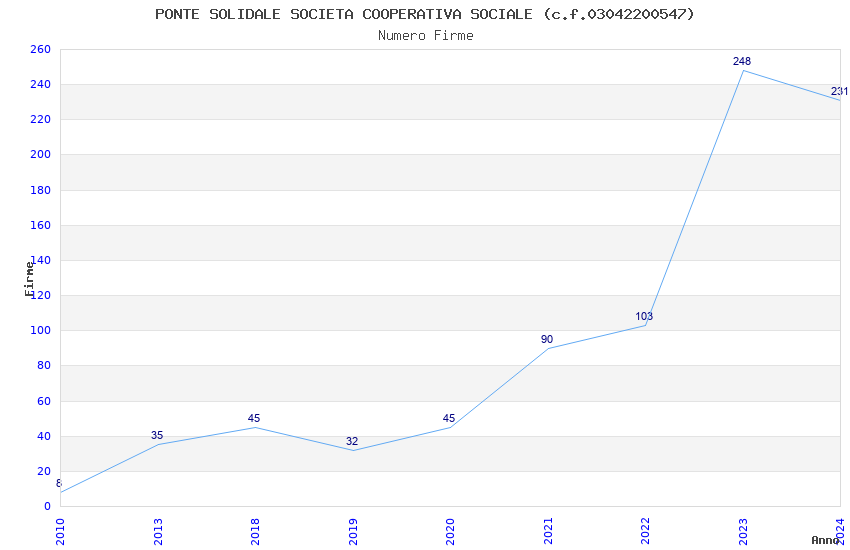Click the x-axis year 2010
The height and width of the screenshot is (550, 850).
60,532
